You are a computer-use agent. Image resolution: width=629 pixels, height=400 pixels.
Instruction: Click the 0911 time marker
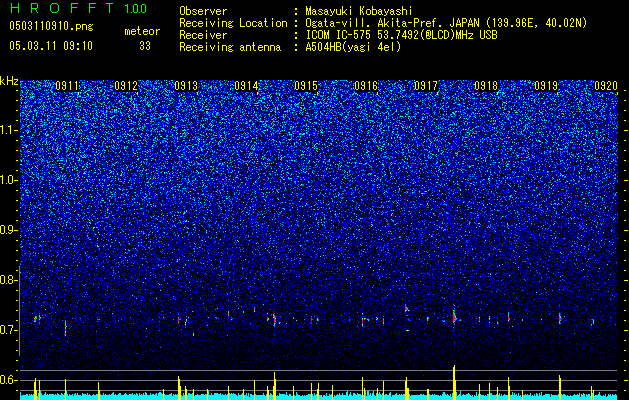click(x=67, y=86)
